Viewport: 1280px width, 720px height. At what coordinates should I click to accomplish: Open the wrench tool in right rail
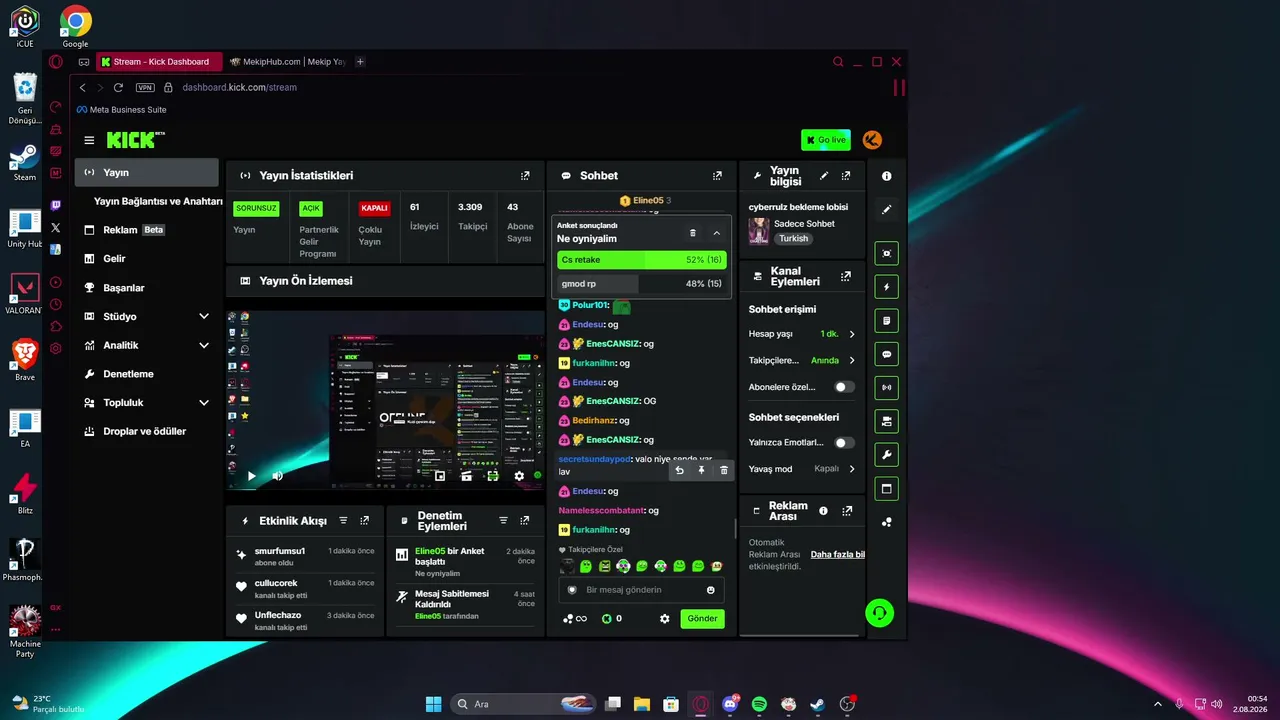click(x=886, y=456)
